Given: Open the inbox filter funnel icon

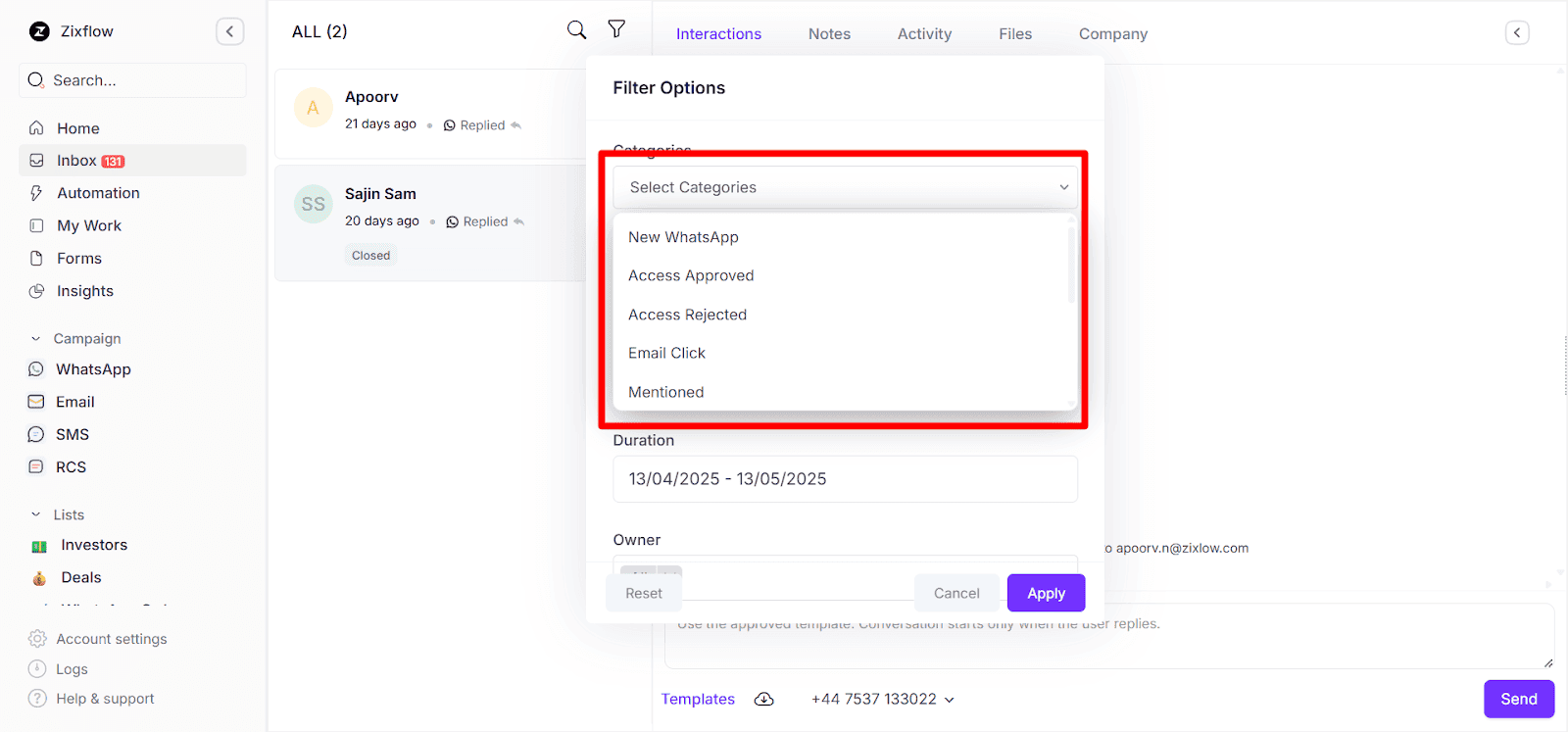Looking at the screenshot, I should tap(616, 29).
